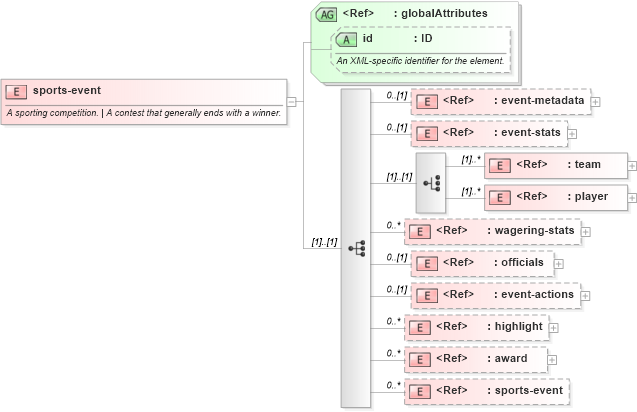The width and height of the screenshot is (637, 412).
Task: Expand the highlight element
Action: pos(554,328)
